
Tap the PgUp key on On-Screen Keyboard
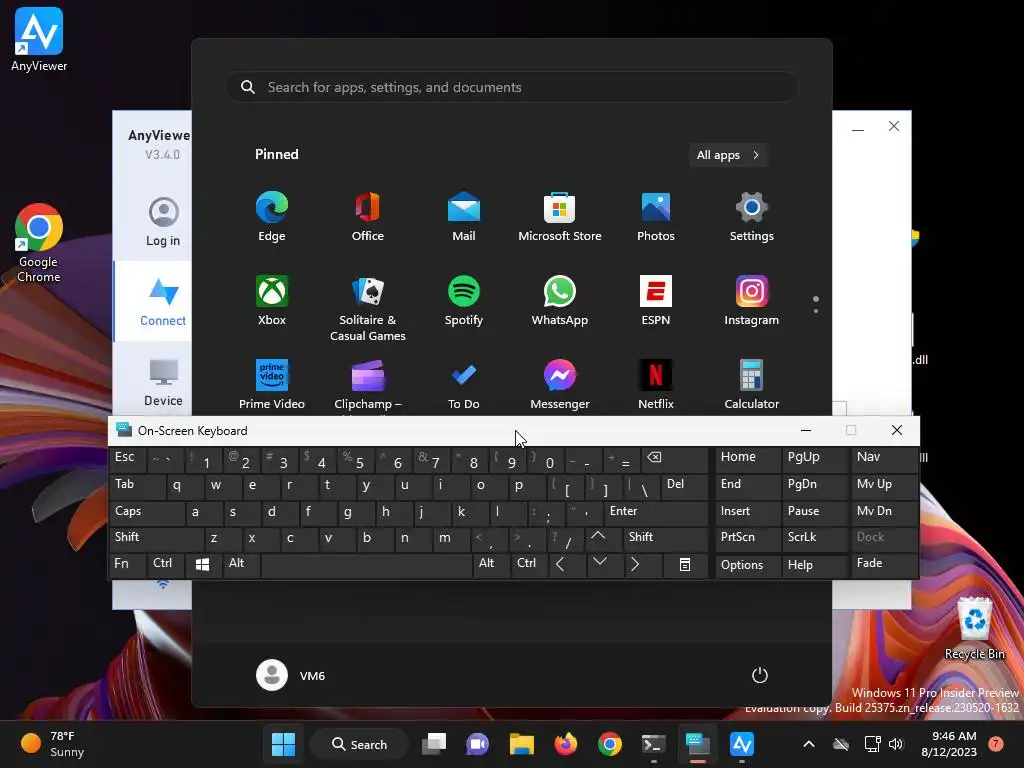point(814,459)
